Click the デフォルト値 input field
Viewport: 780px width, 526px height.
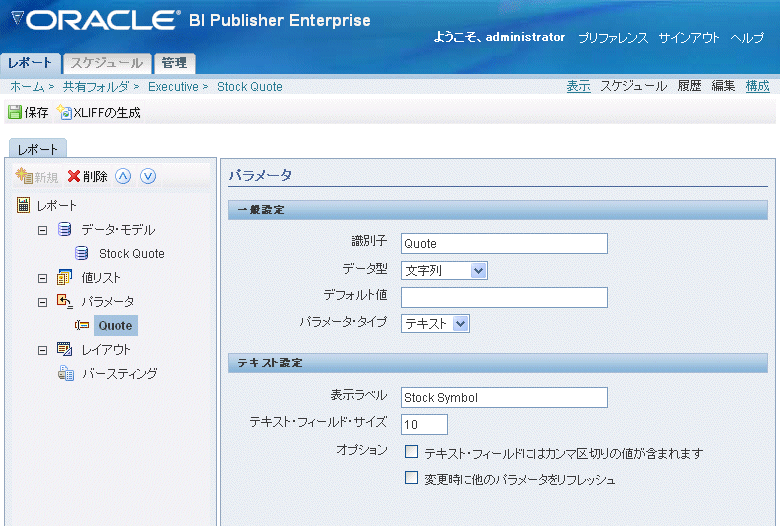504,297
